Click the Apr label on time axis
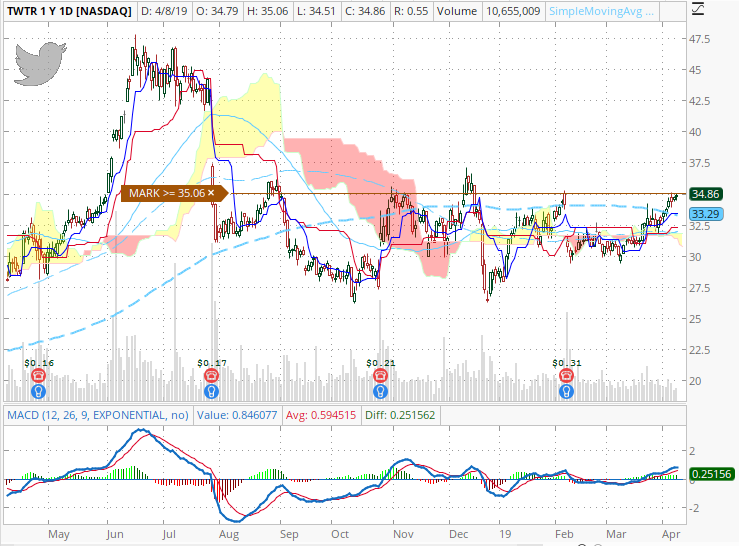Viewport: 739px width, 546px height. coord(671,534)
